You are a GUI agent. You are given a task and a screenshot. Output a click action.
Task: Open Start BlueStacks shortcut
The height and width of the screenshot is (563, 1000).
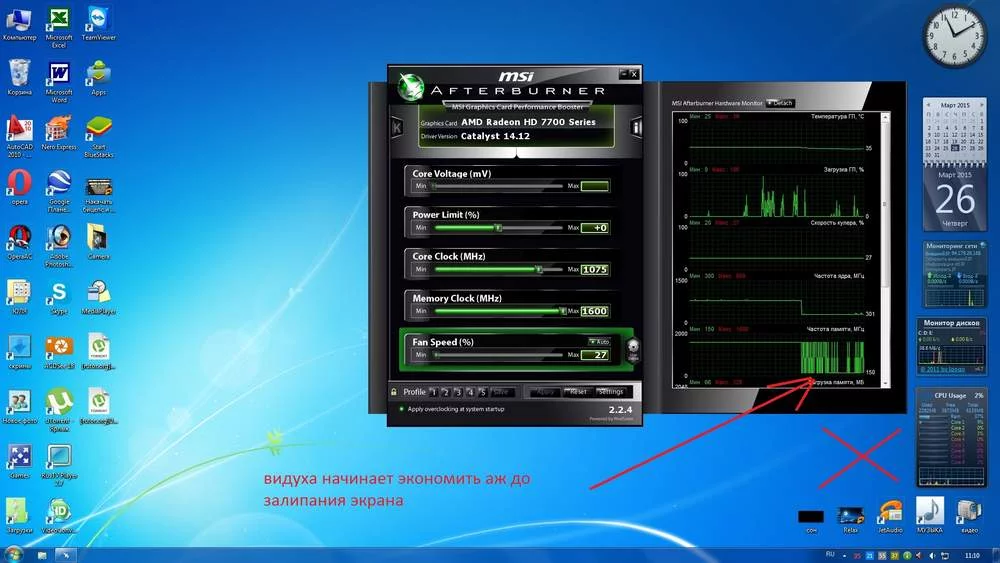tap(99, 137)
